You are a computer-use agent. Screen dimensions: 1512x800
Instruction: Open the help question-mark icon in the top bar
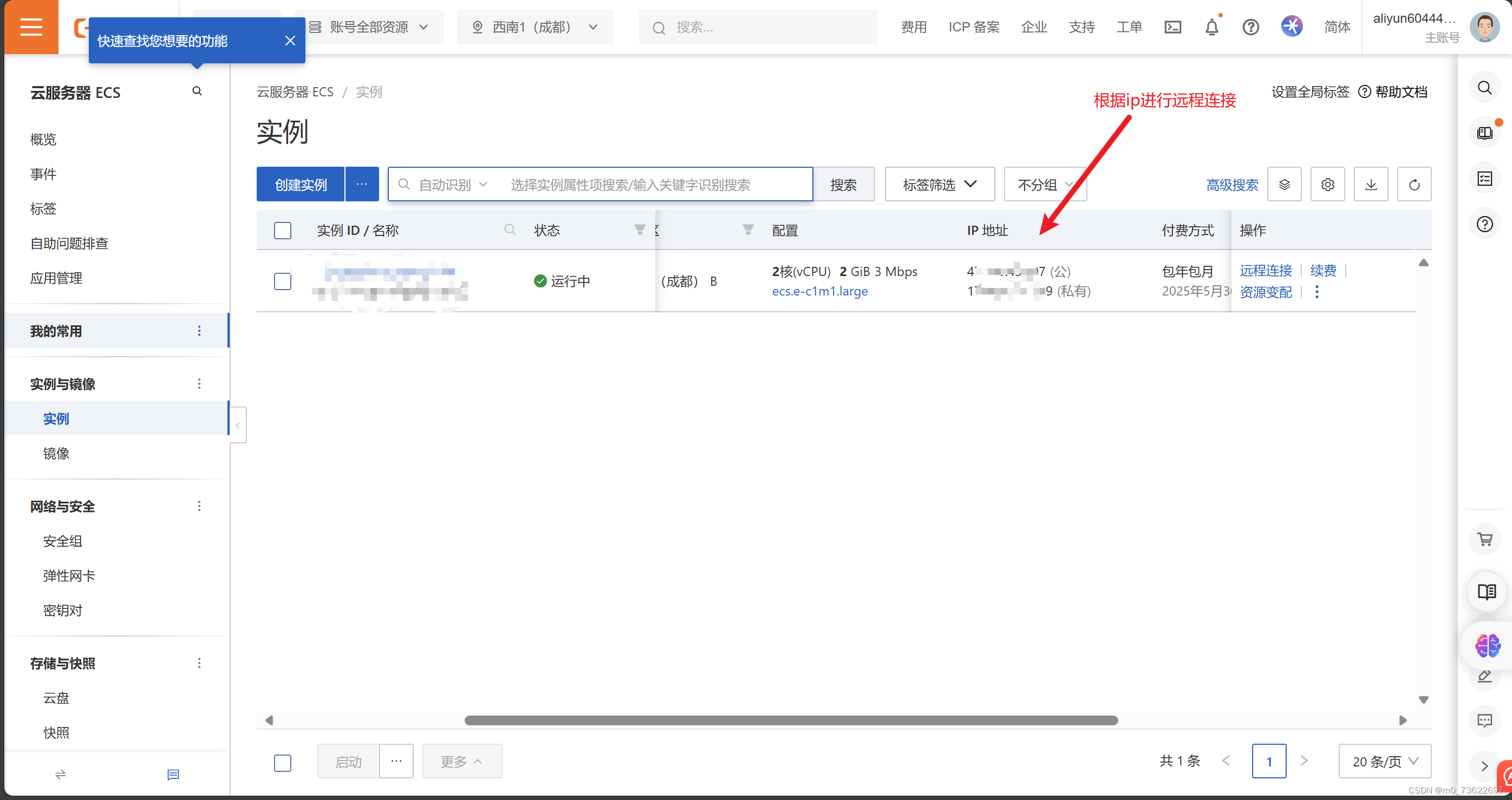[1250, 27]
